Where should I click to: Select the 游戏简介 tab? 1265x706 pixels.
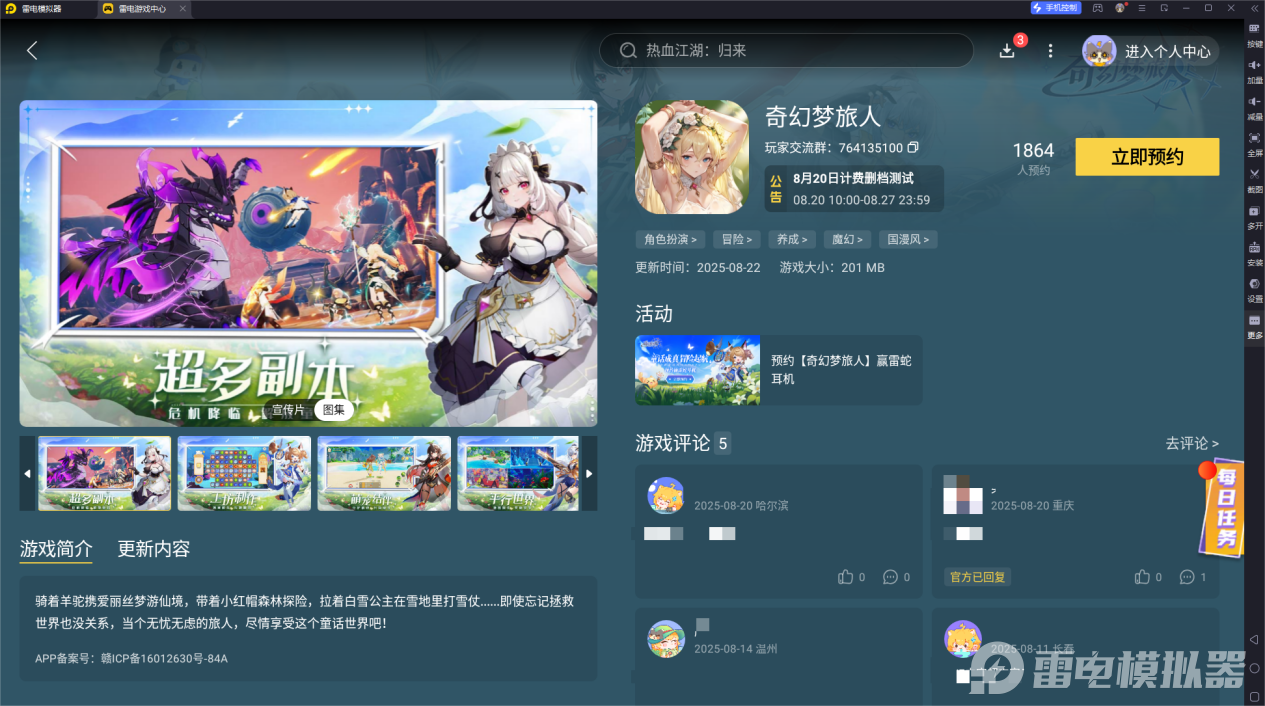56,549
